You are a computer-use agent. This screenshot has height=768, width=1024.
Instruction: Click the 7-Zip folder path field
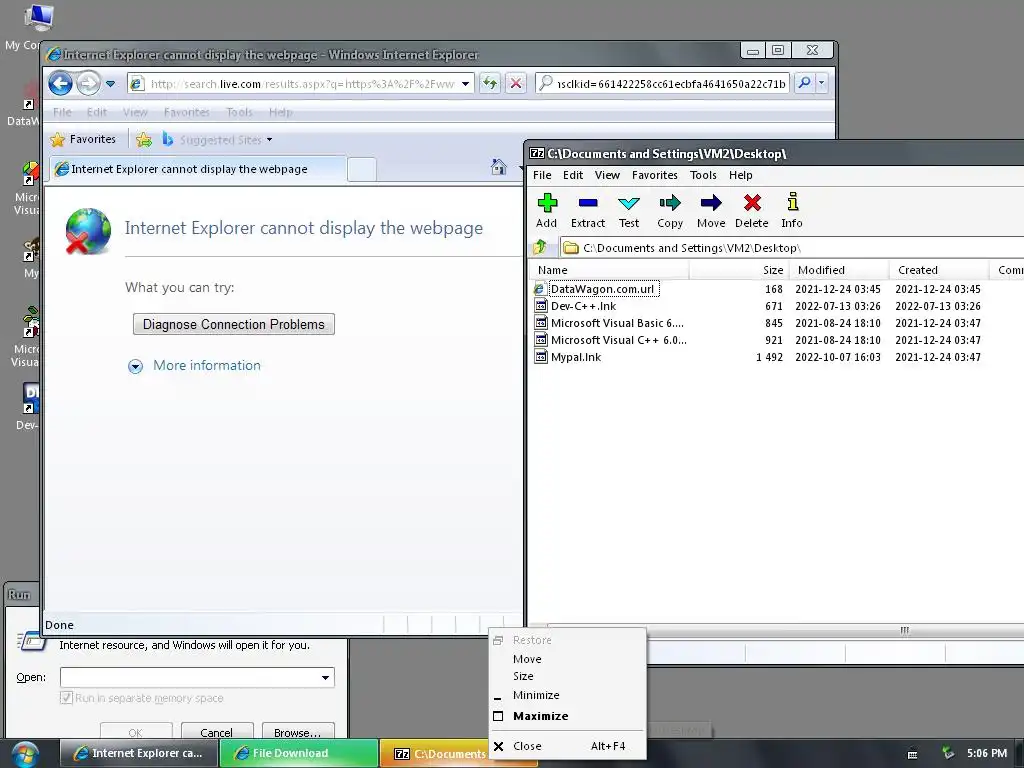click(792, 248)
